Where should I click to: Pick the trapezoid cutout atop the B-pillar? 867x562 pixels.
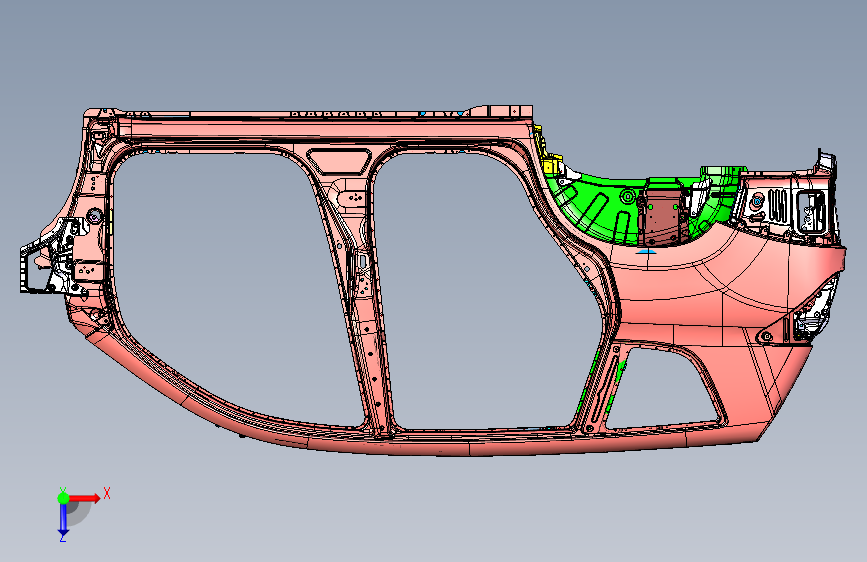pos(338,160)
